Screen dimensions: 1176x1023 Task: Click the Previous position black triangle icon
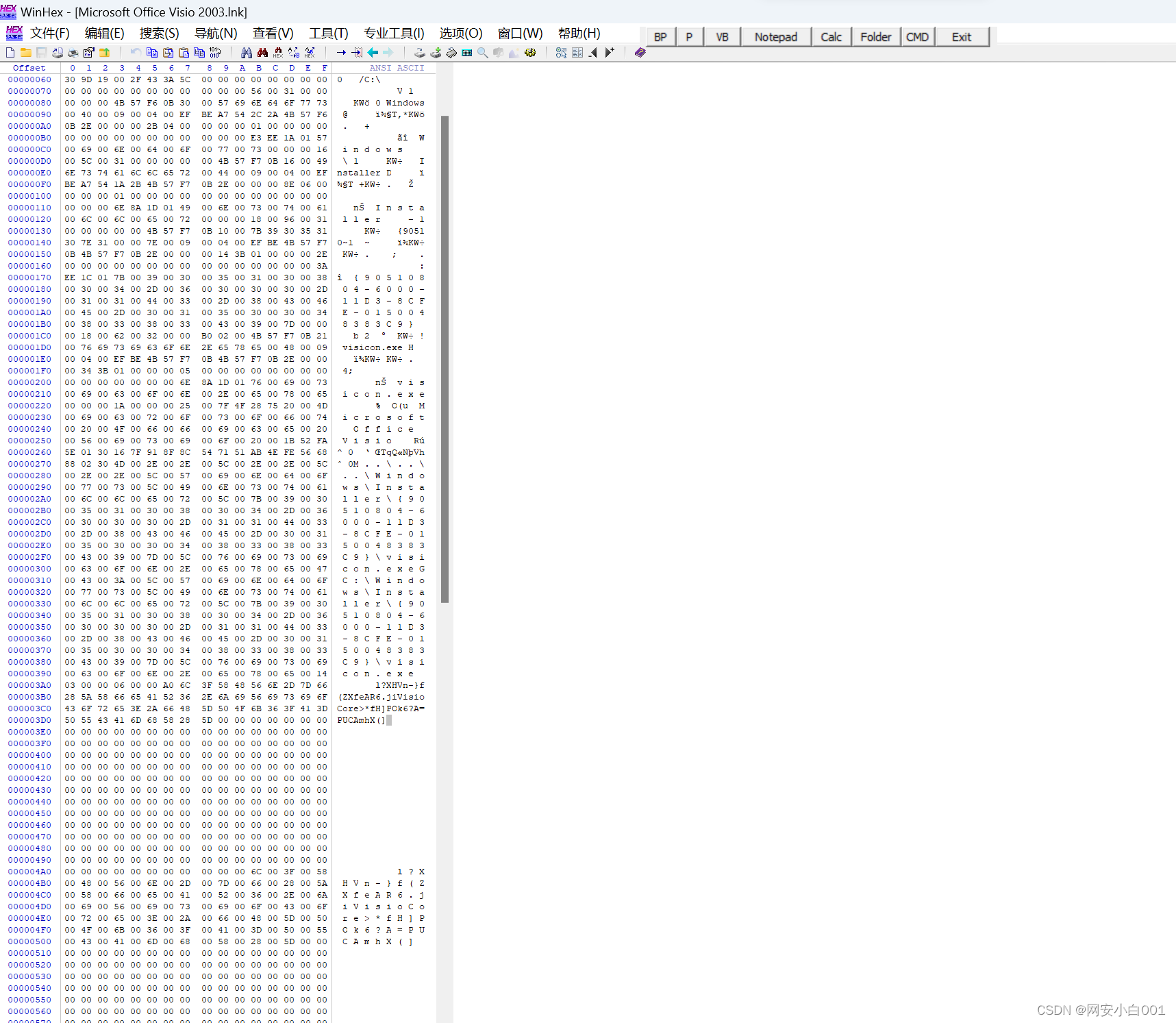point(593,53)
